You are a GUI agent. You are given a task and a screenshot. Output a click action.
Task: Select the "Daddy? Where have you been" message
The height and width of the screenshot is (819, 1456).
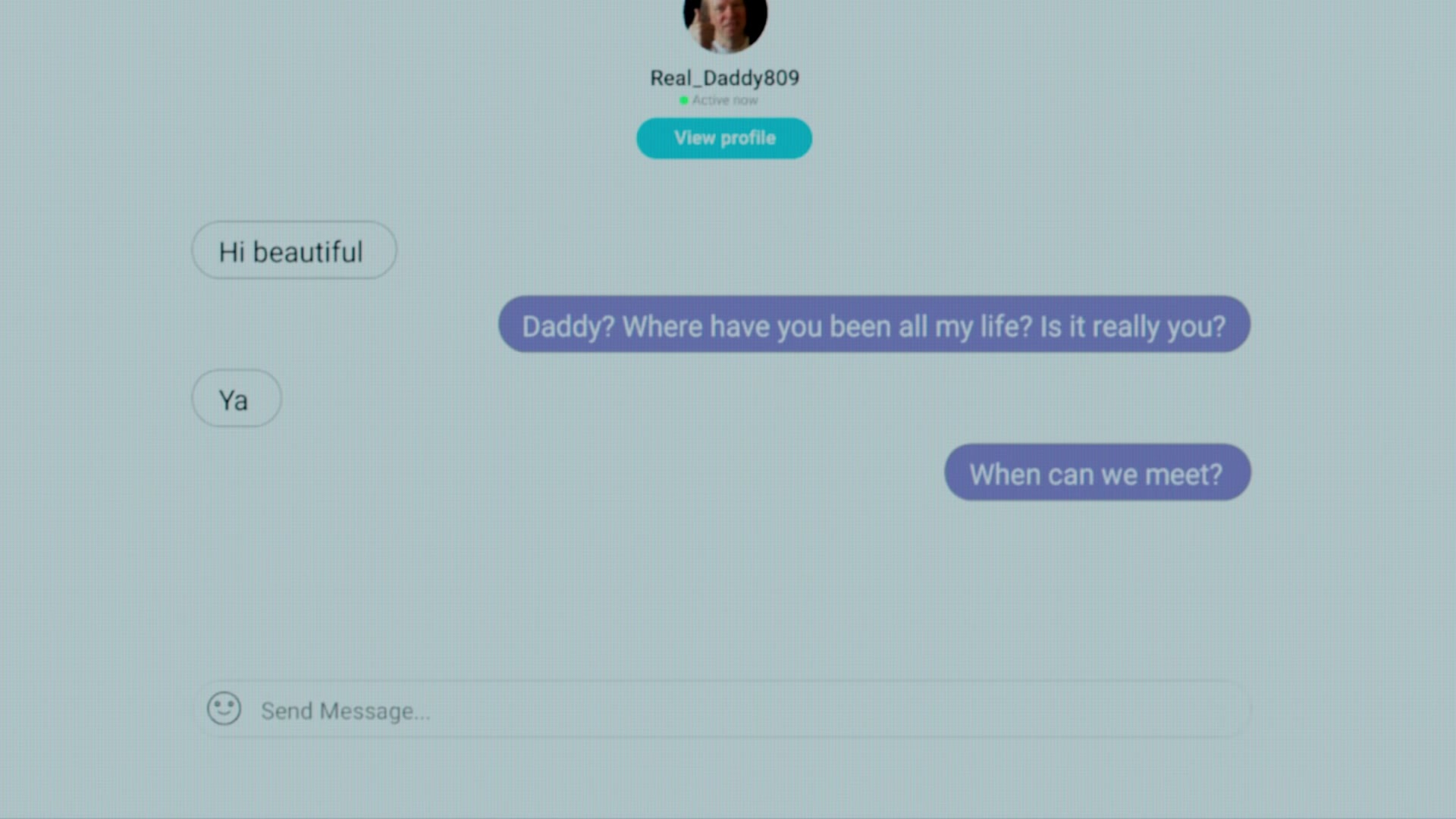pyautogui.click(x=874, y=324)
